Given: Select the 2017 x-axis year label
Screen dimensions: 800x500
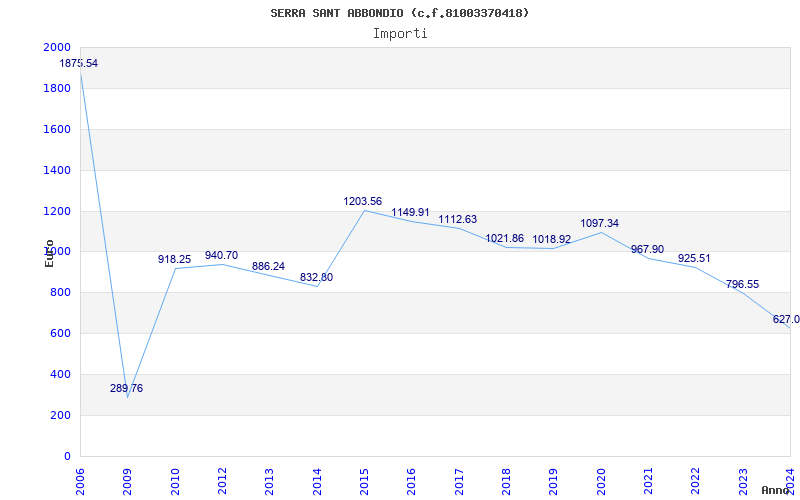Looking at the screenshot, I should pyautogui.click(x=459, y=481).
